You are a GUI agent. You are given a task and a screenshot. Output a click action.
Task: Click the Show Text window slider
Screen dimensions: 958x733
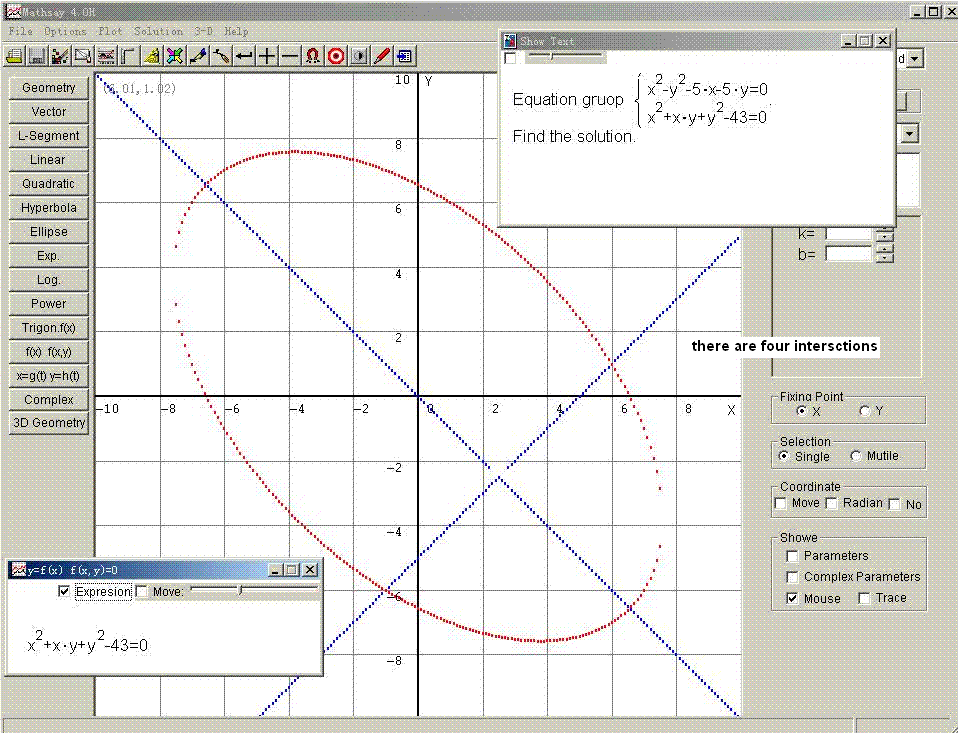click(x=565, y=57)
